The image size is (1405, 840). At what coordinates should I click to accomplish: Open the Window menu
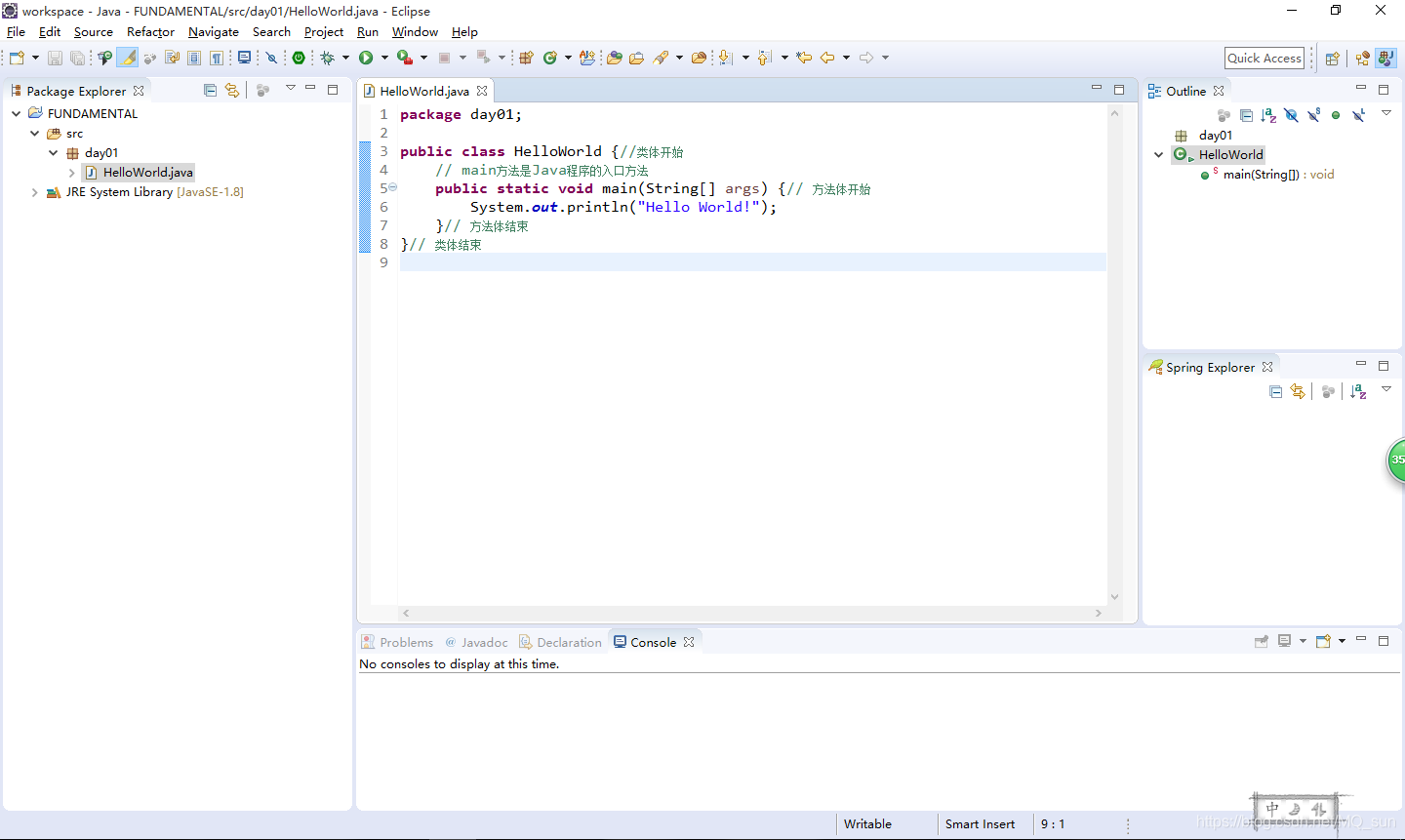415,32
